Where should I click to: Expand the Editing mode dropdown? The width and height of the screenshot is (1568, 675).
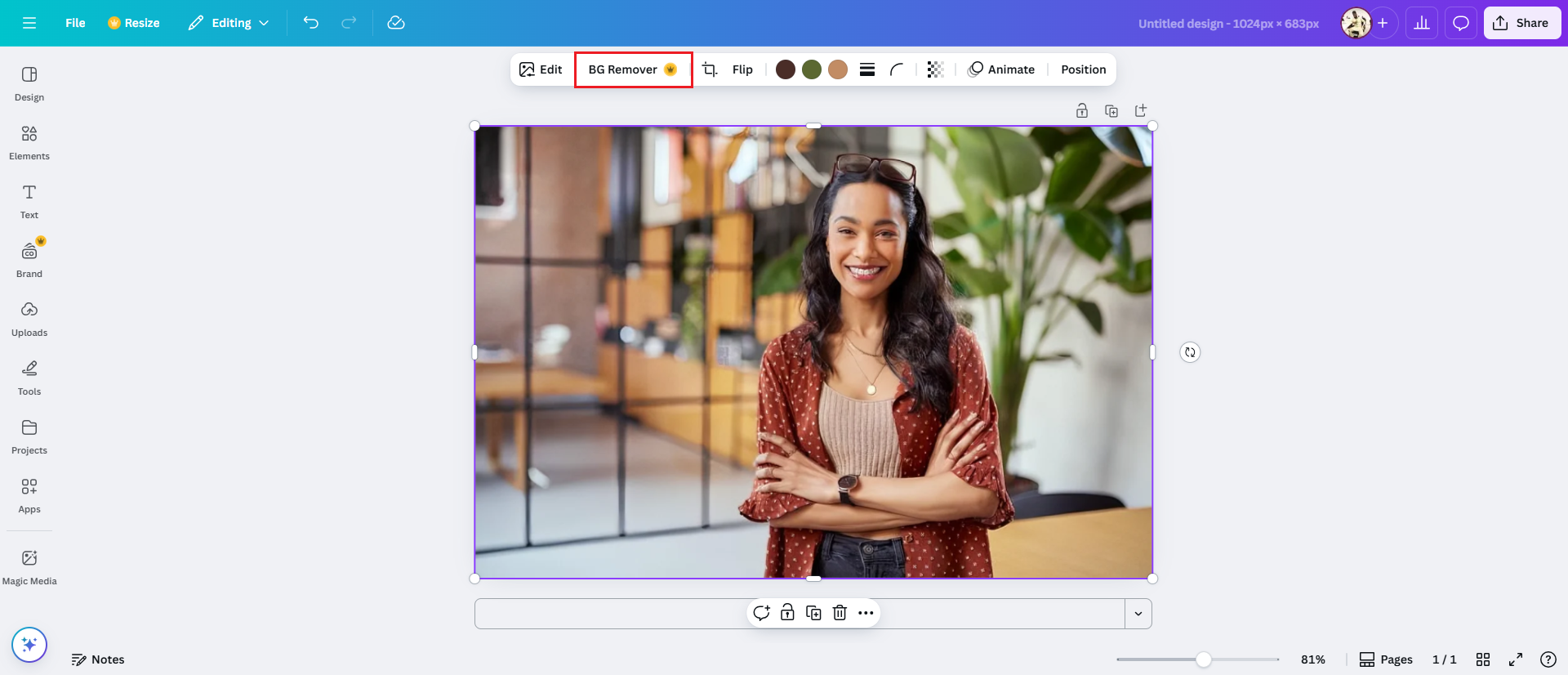point(229,23)
